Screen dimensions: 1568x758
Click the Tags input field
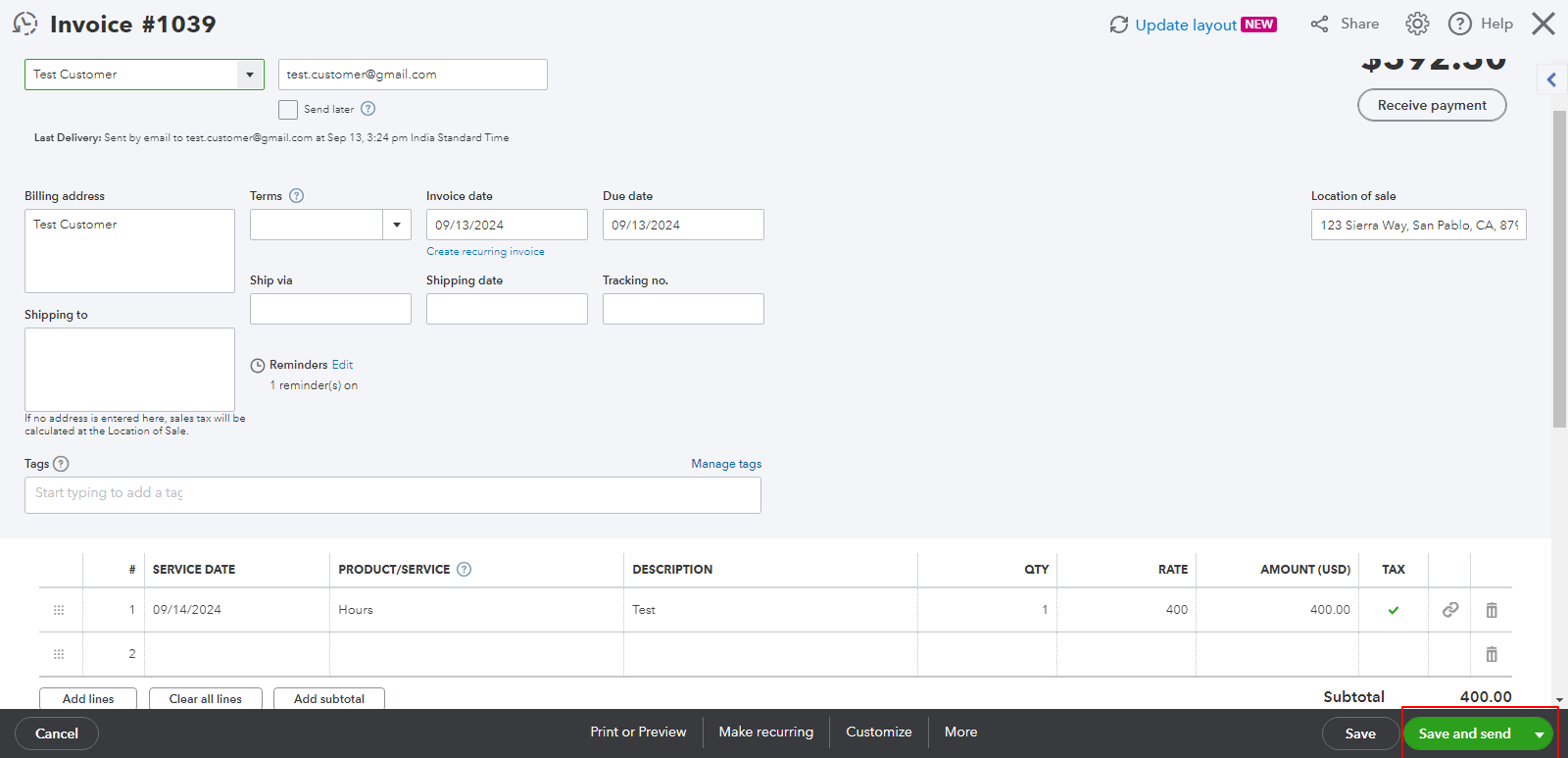pos(392,494)
